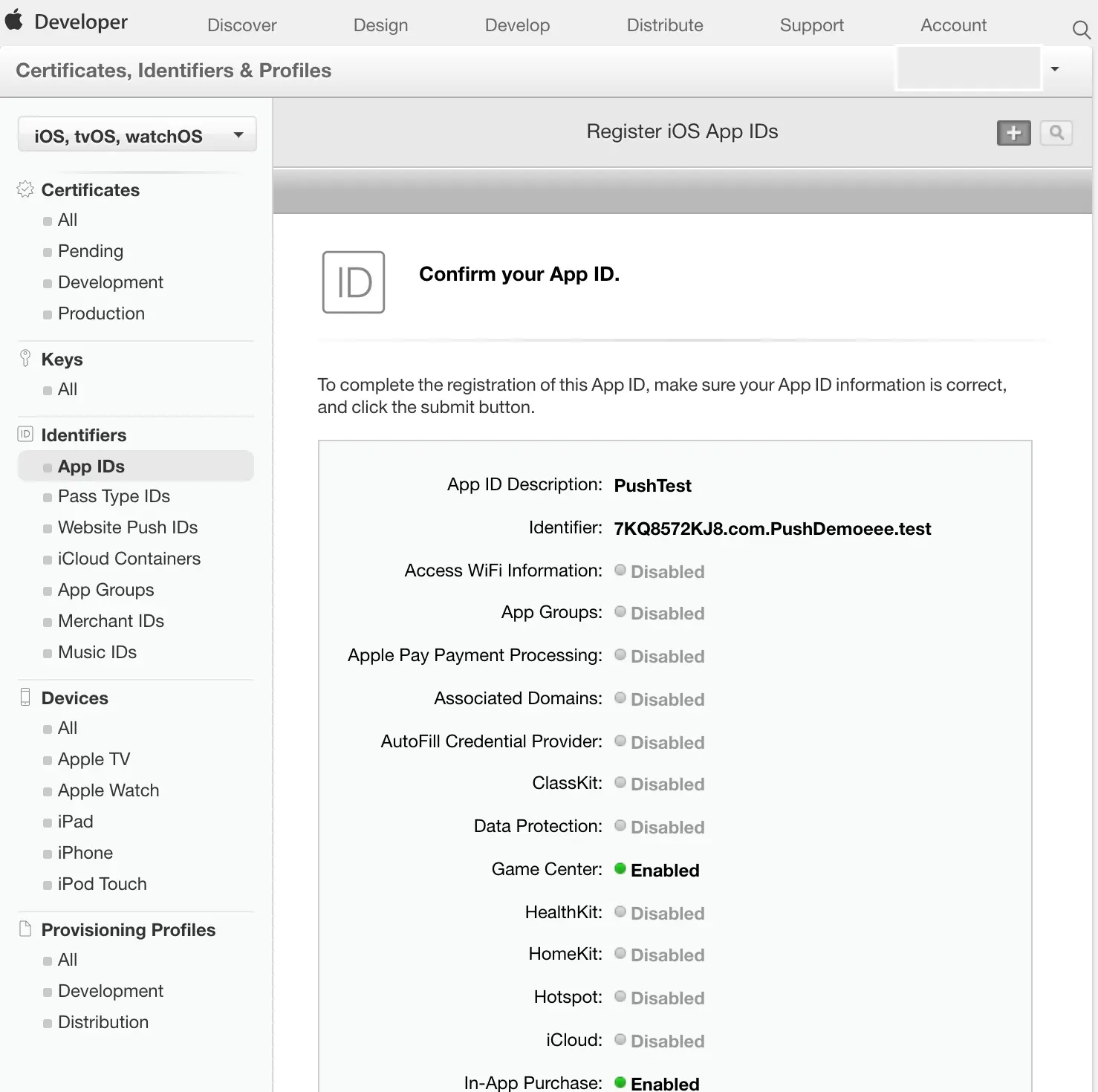Click the Developer home link
1098x1092 pixels.
point(81,22)
